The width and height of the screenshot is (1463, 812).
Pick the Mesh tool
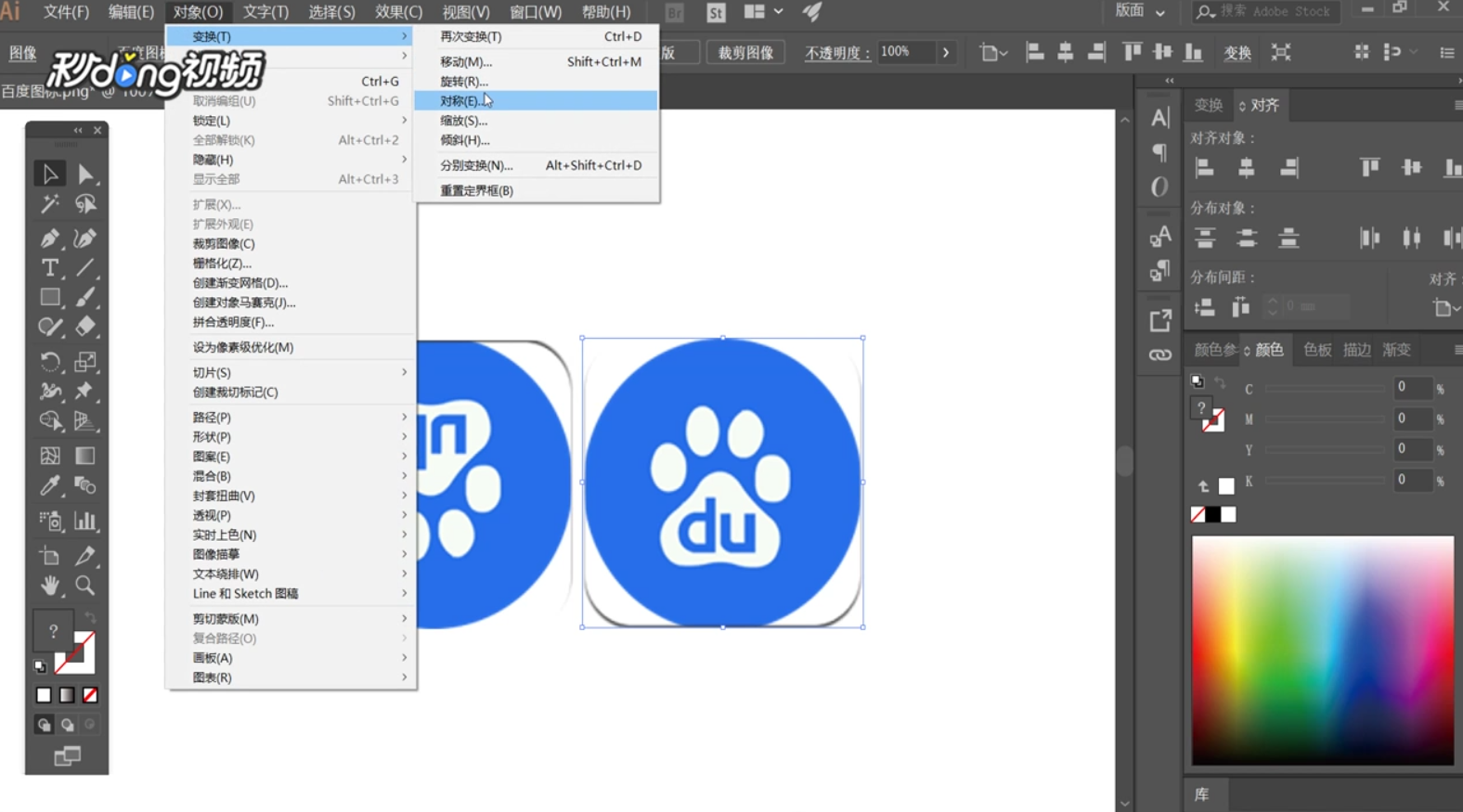point(49,456)
